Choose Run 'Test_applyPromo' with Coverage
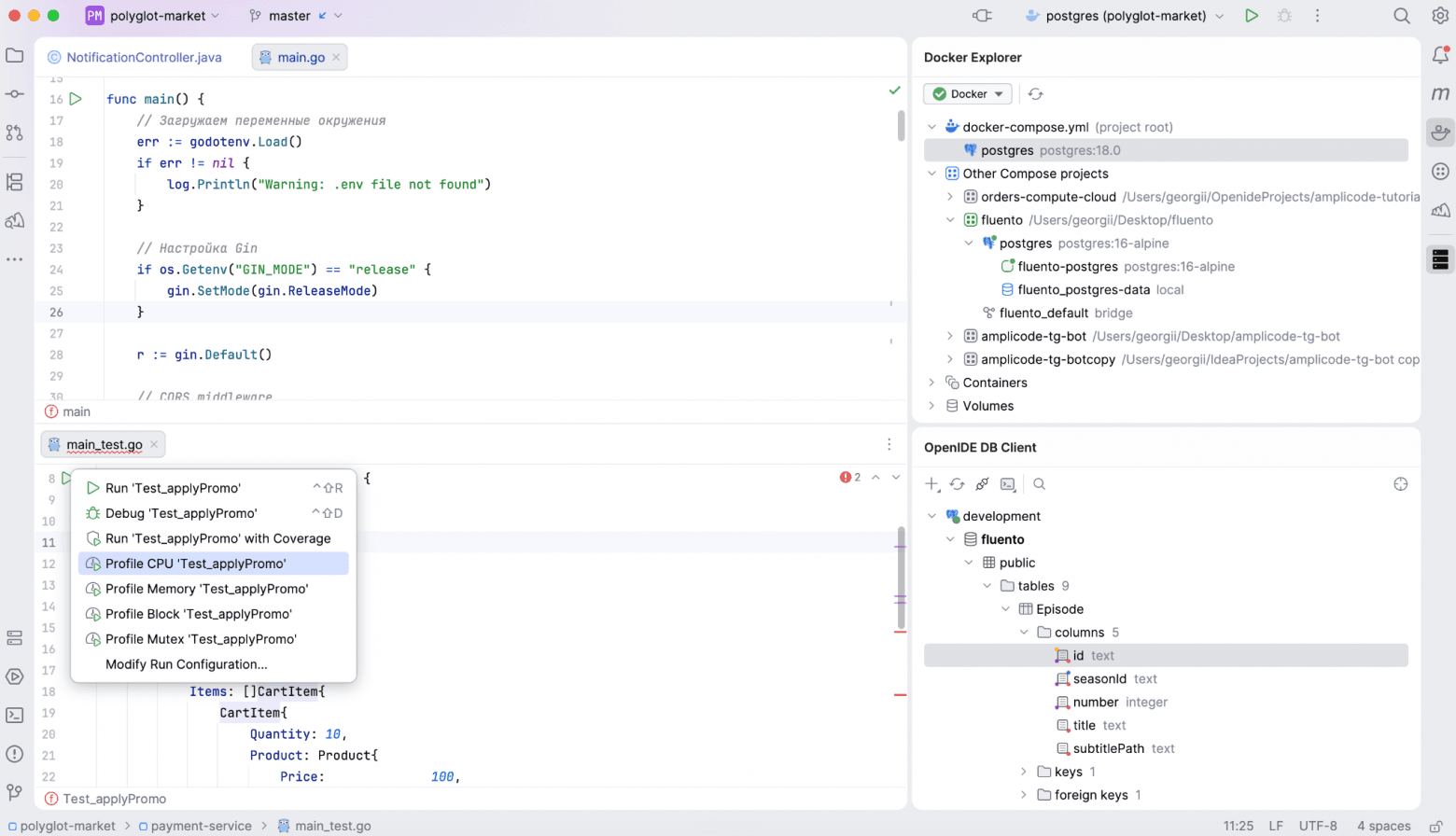Viewport: 1456px width, 836px height. [214, 538]
